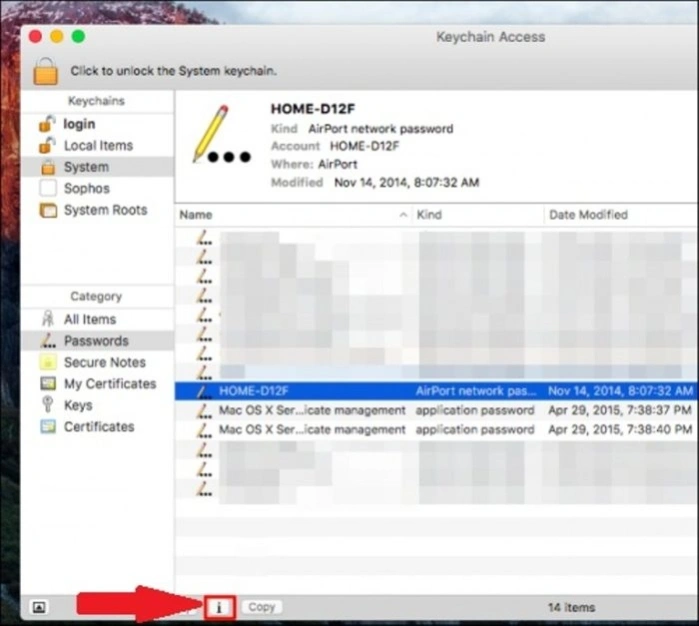Click the login keychain unlocked padlock icon
This screenshot has height=626, width=699.
coord(47,124)
